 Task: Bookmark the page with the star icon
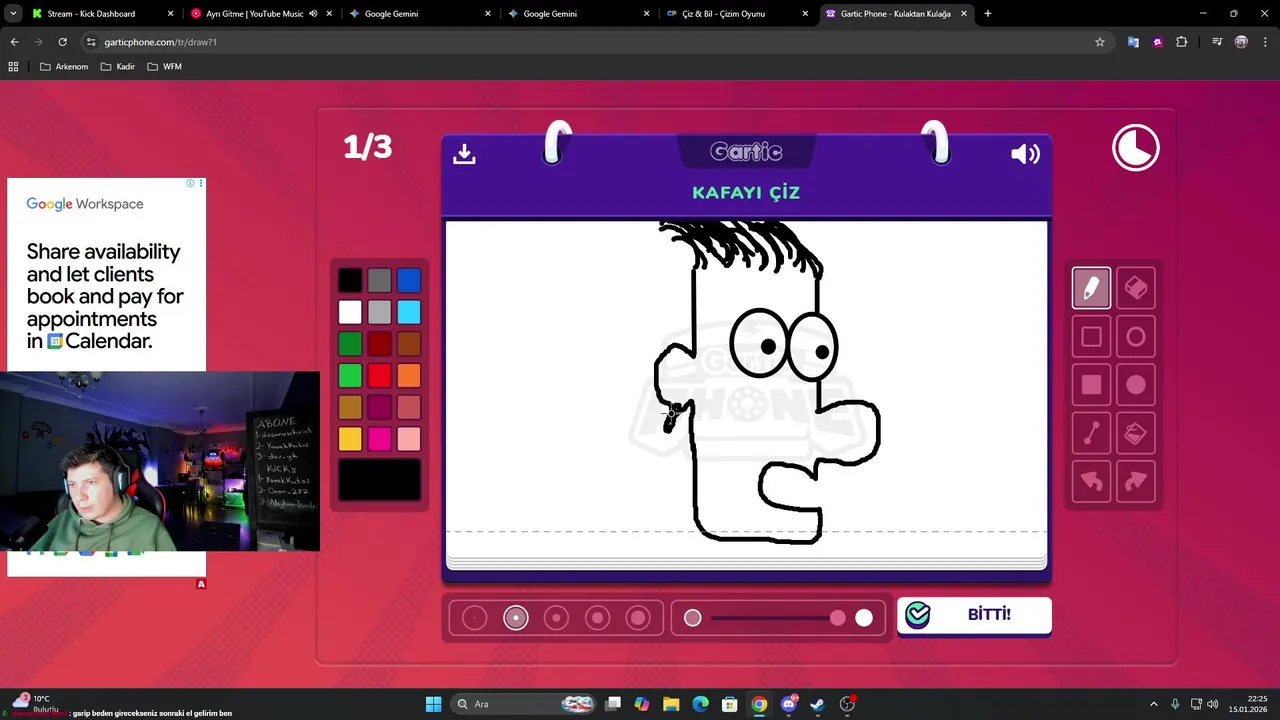coord(1100,42)
